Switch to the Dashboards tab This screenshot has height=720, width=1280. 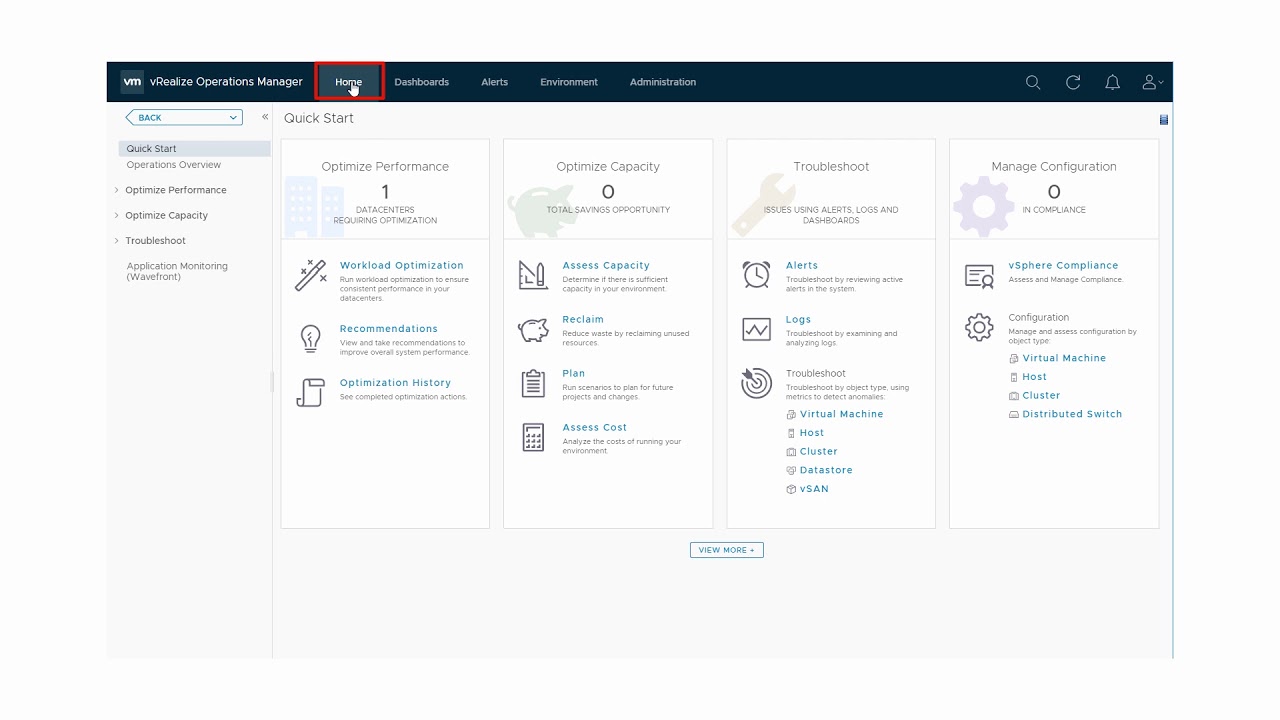tap(421, 82)
